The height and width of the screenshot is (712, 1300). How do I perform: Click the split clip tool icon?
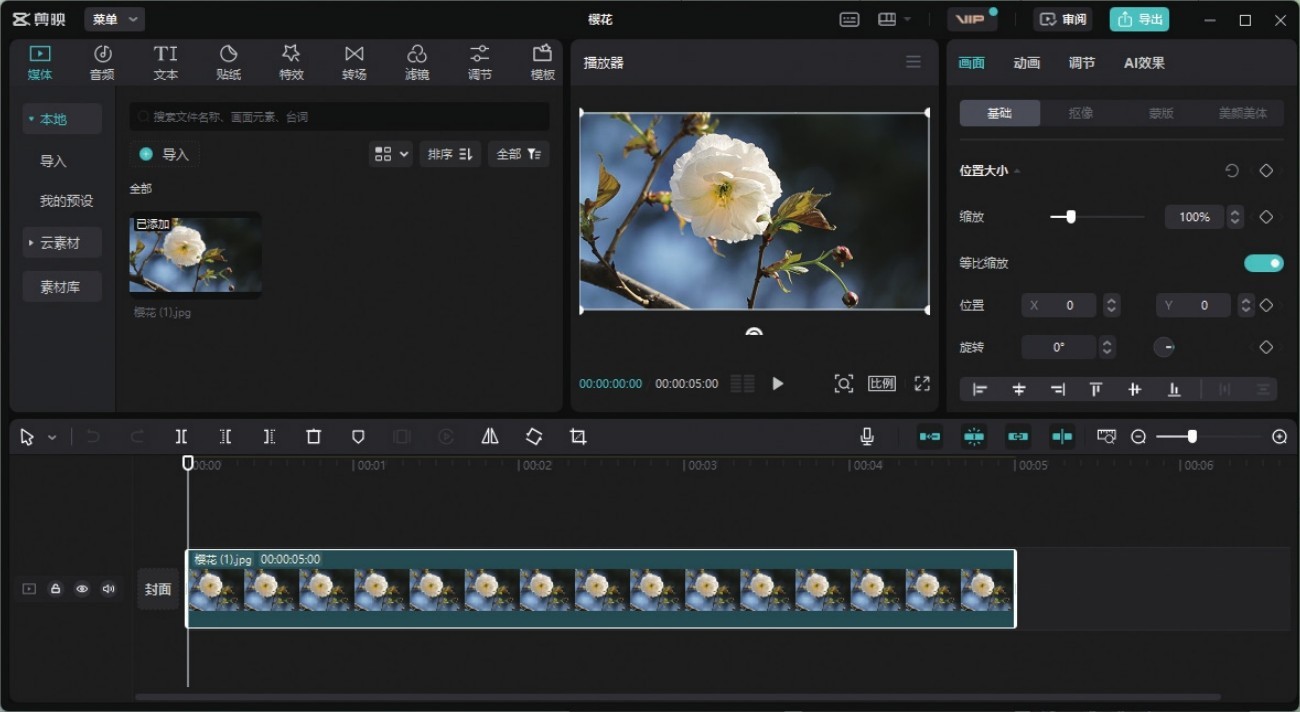(x=181, y=437)
